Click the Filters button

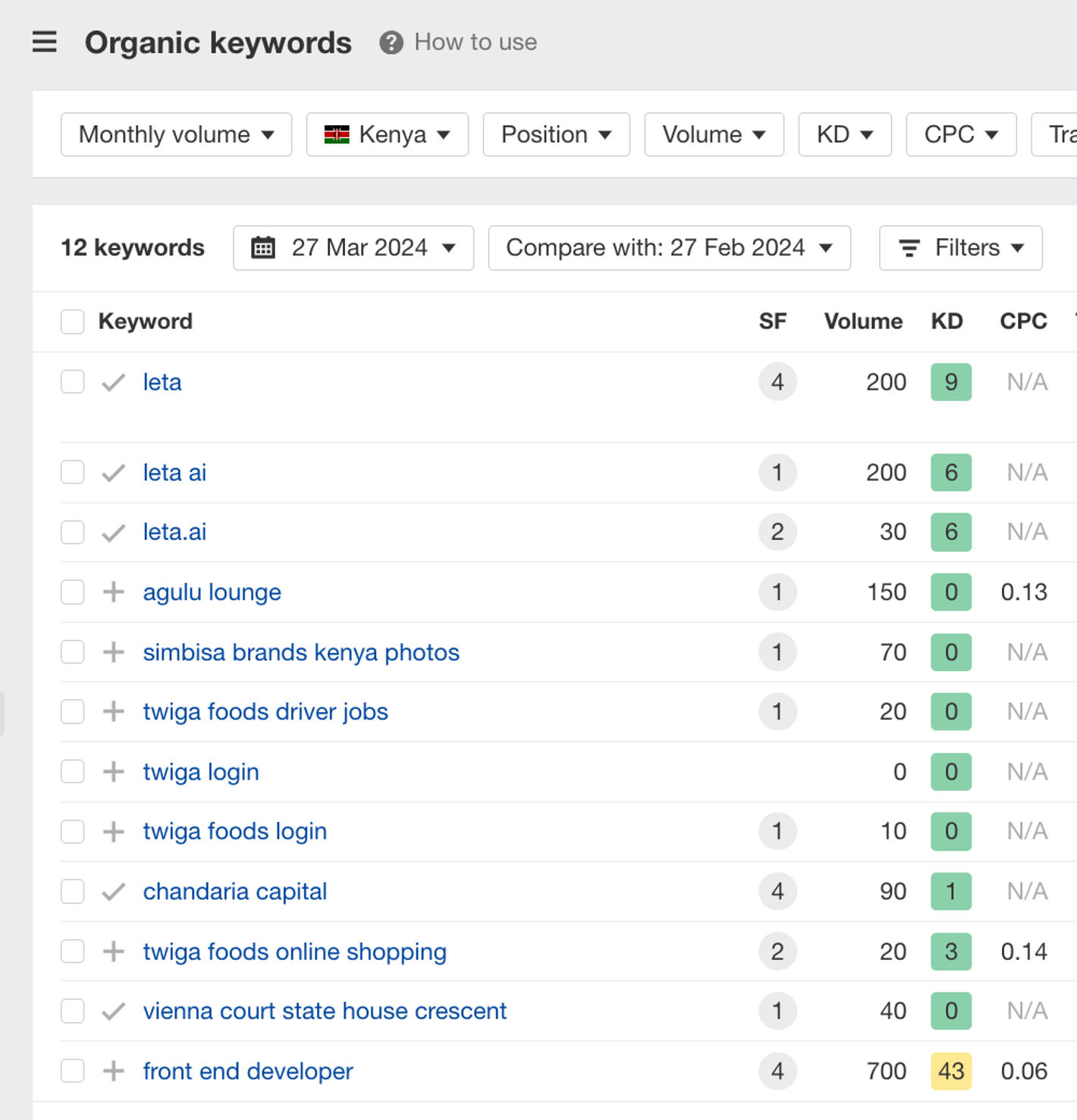[x=960, y=248]
